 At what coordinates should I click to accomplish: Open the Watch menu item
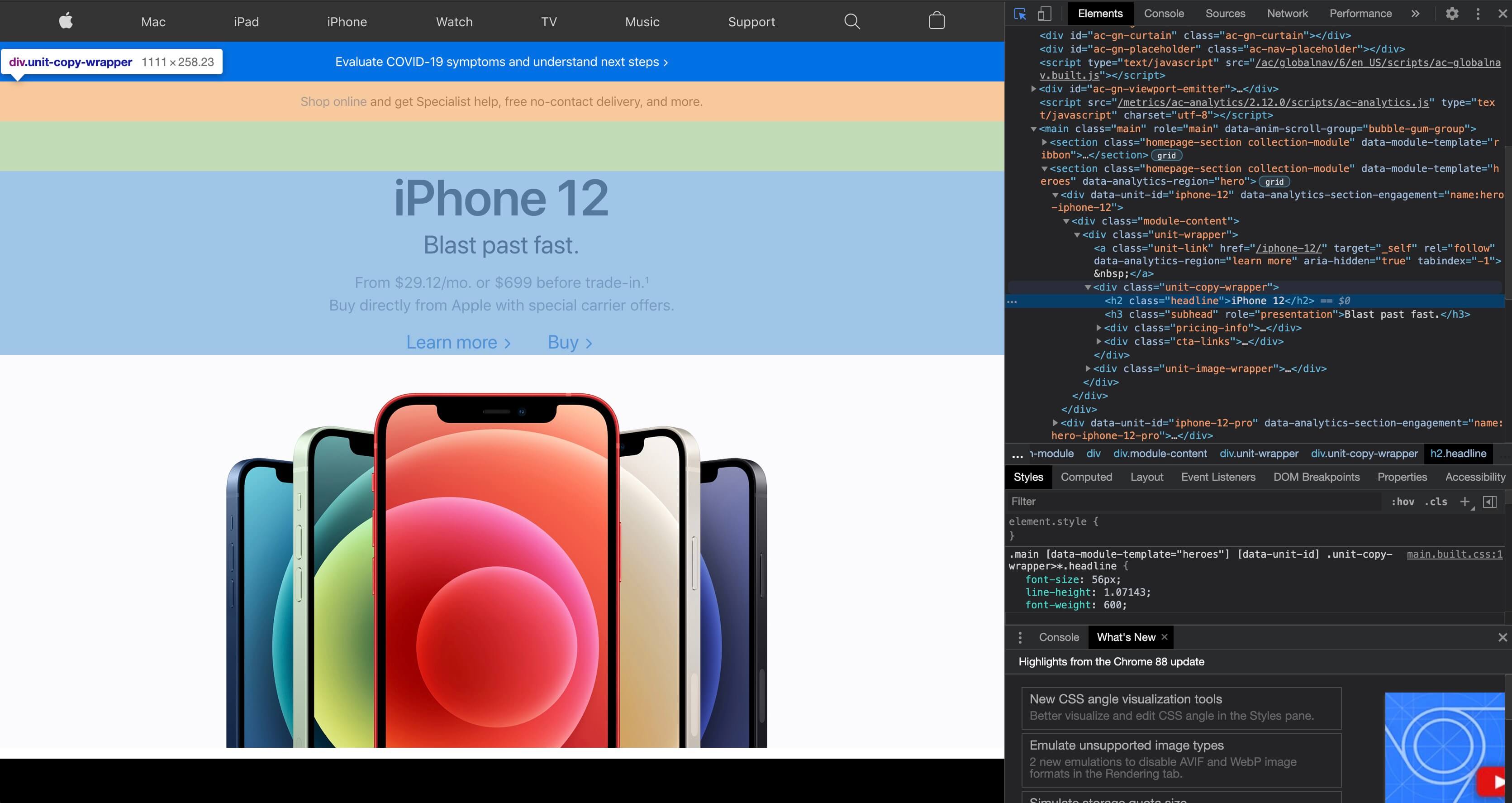[454, 22]
